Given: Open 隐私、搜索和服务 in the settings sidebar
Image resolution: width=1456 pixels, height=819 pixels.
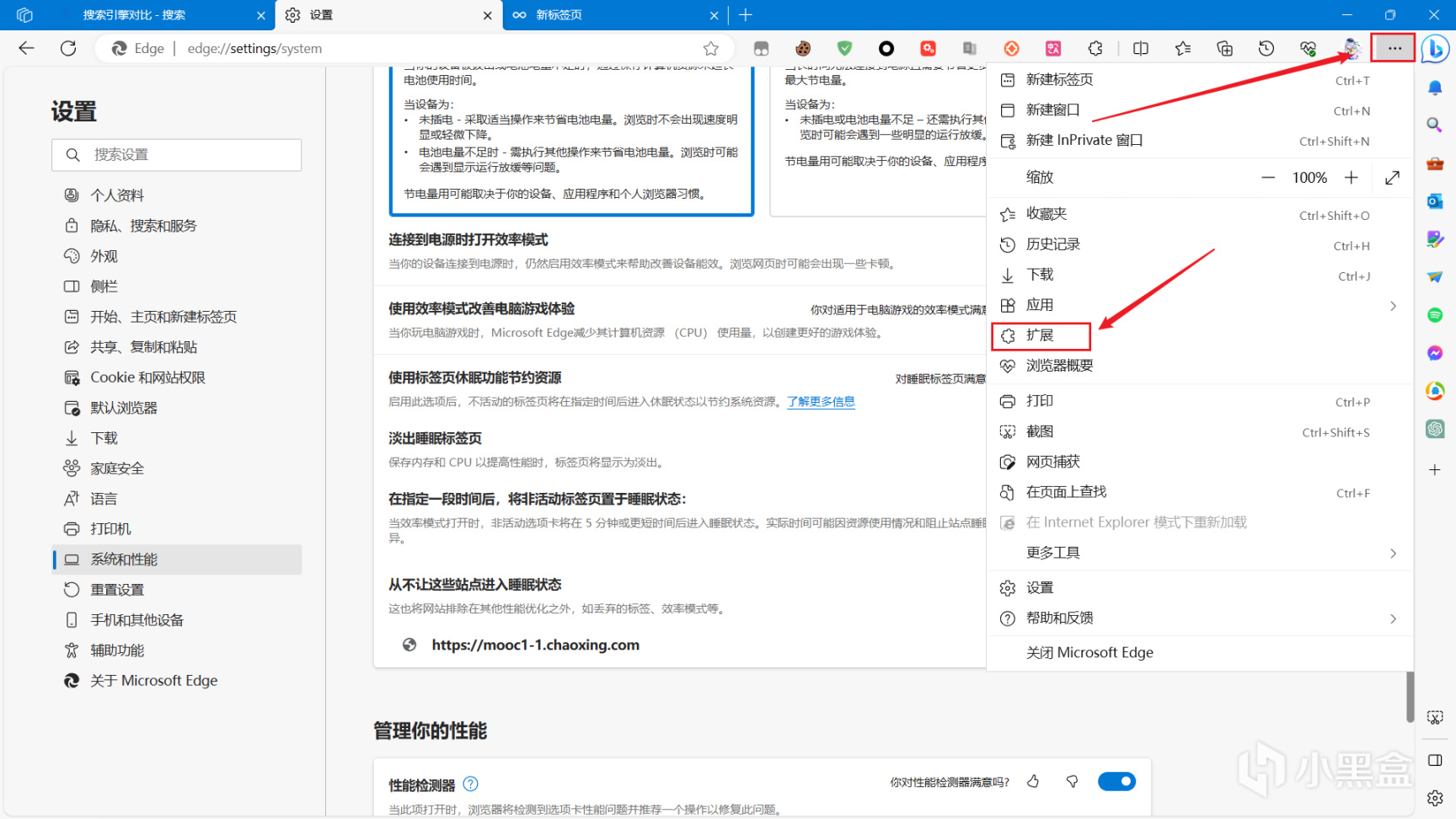Looking at the screenshot, I should [177, 226].
